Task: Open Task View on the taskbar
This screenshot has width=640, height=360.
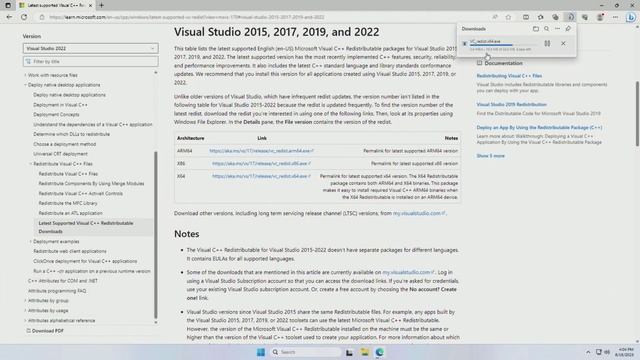Action: (349, 352)
